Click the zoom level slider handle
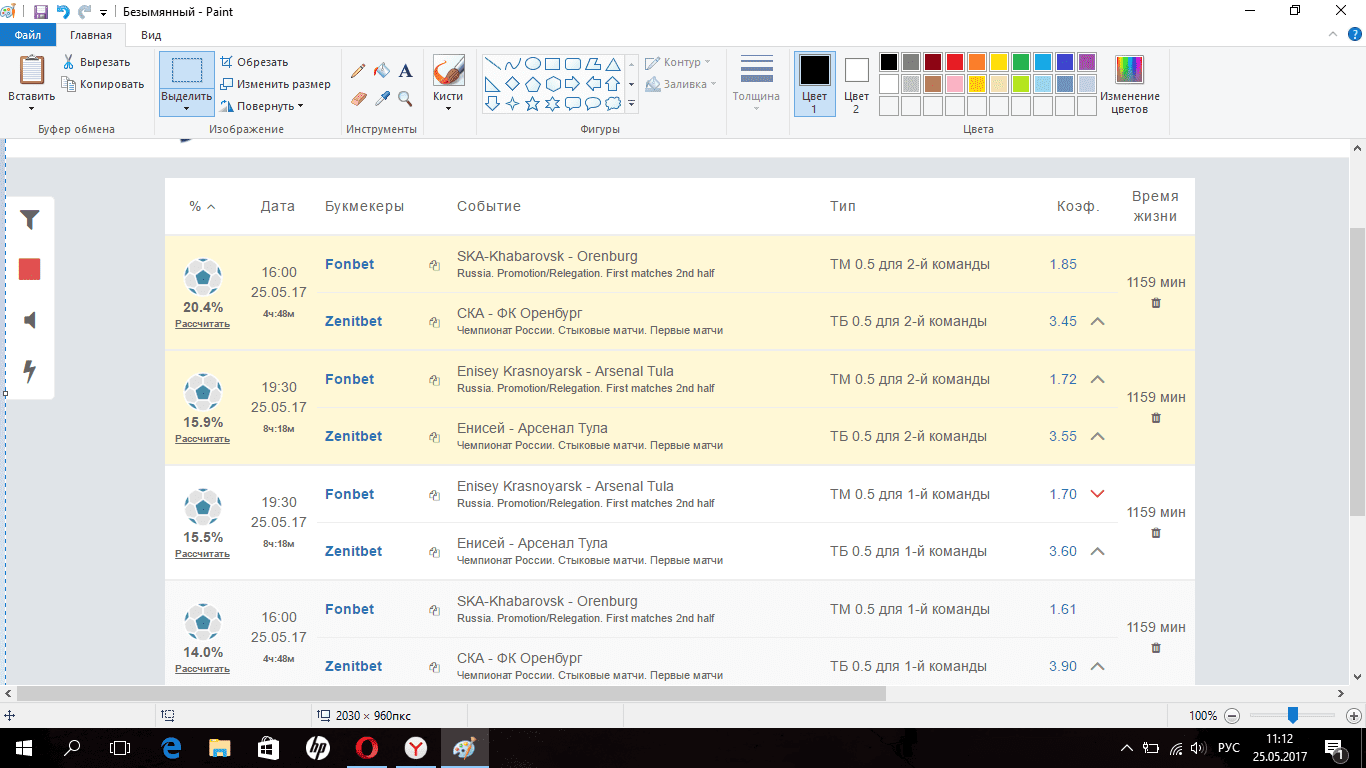 pyautogui.click(x=1293, y=715)
